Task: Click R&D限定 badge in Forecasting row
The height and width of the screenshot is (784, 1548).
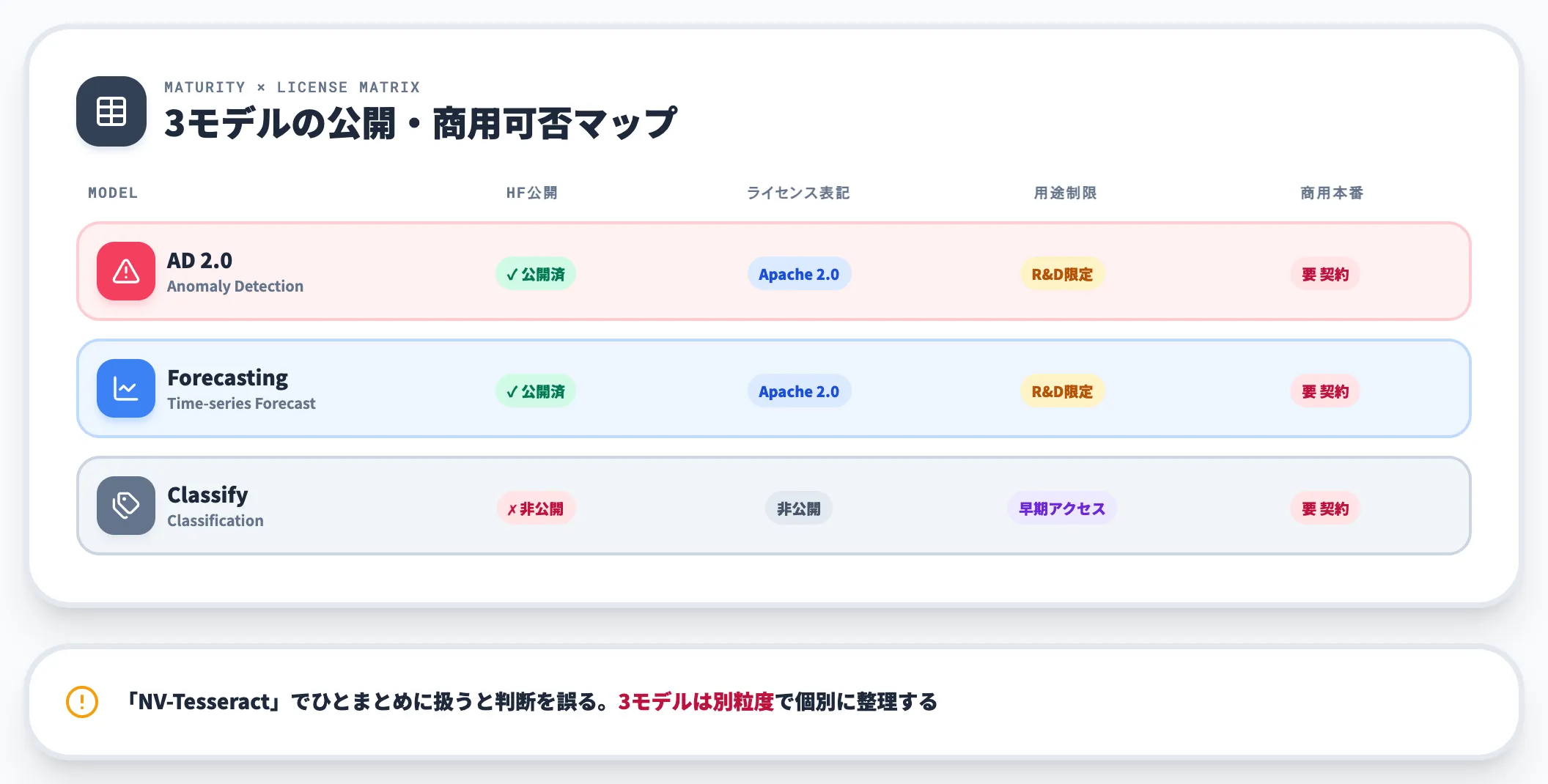Action: (x=1062, y=391)
